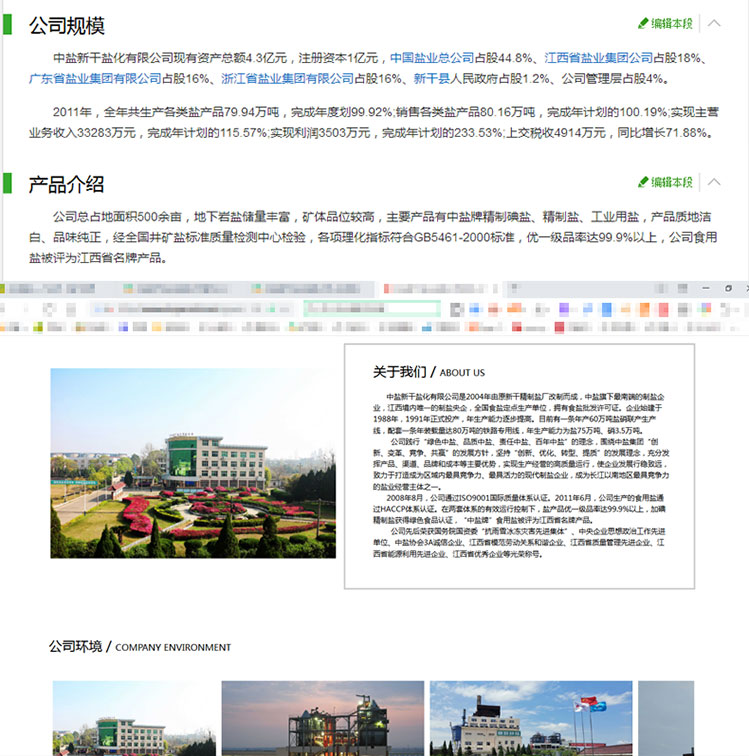Screen dimensions: 749x756
Task: Collapse the 公司规模 section with its chevron
Action: 714,23
